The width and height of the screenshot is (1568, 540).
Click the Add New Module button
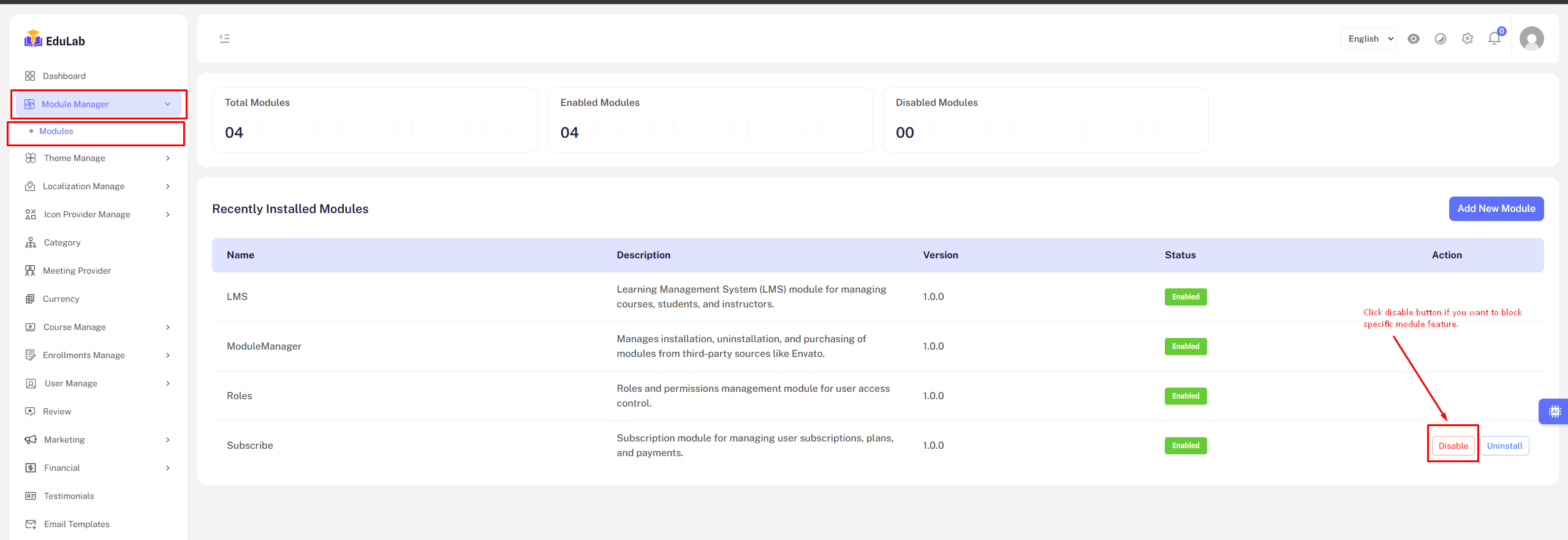[x=1496, y=209]
